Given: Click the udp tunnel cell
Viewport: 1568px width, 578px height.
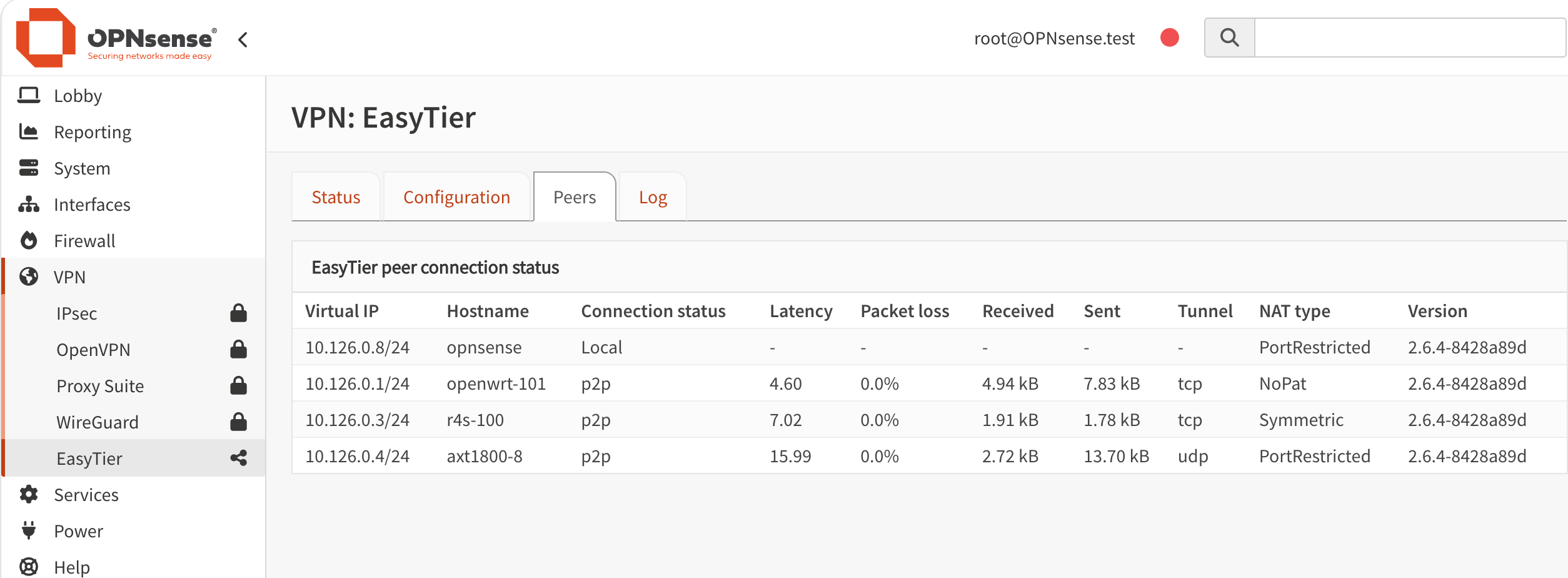Looking at the screenshot, I should (x=1192, y=456).
